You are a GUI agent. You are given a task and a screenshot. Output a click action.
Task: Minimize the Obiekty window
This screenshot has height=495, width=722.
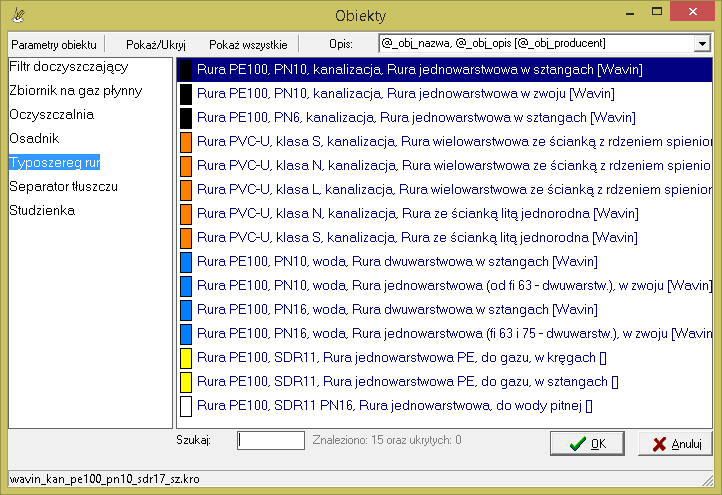630,13
